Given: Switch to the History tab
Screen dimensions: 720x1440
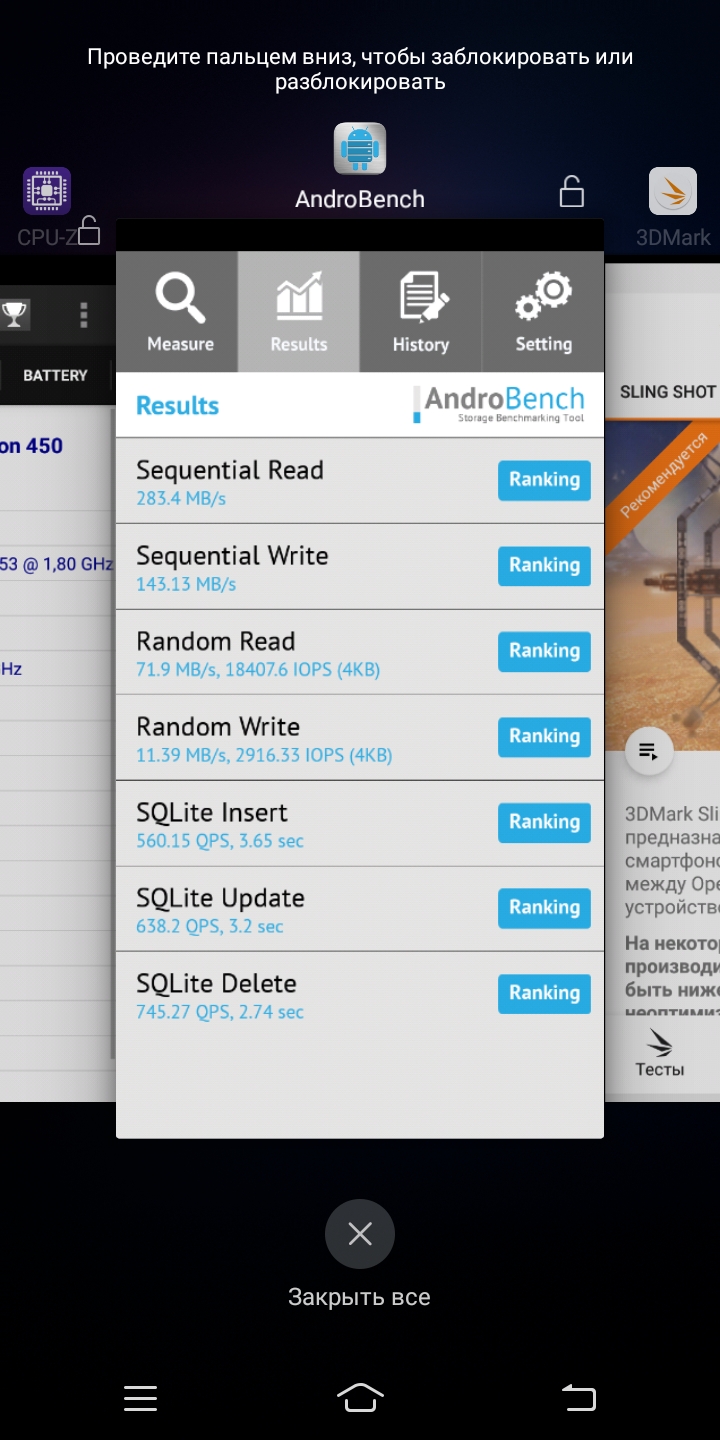Looking at the screenshot, I should [421, 312].
